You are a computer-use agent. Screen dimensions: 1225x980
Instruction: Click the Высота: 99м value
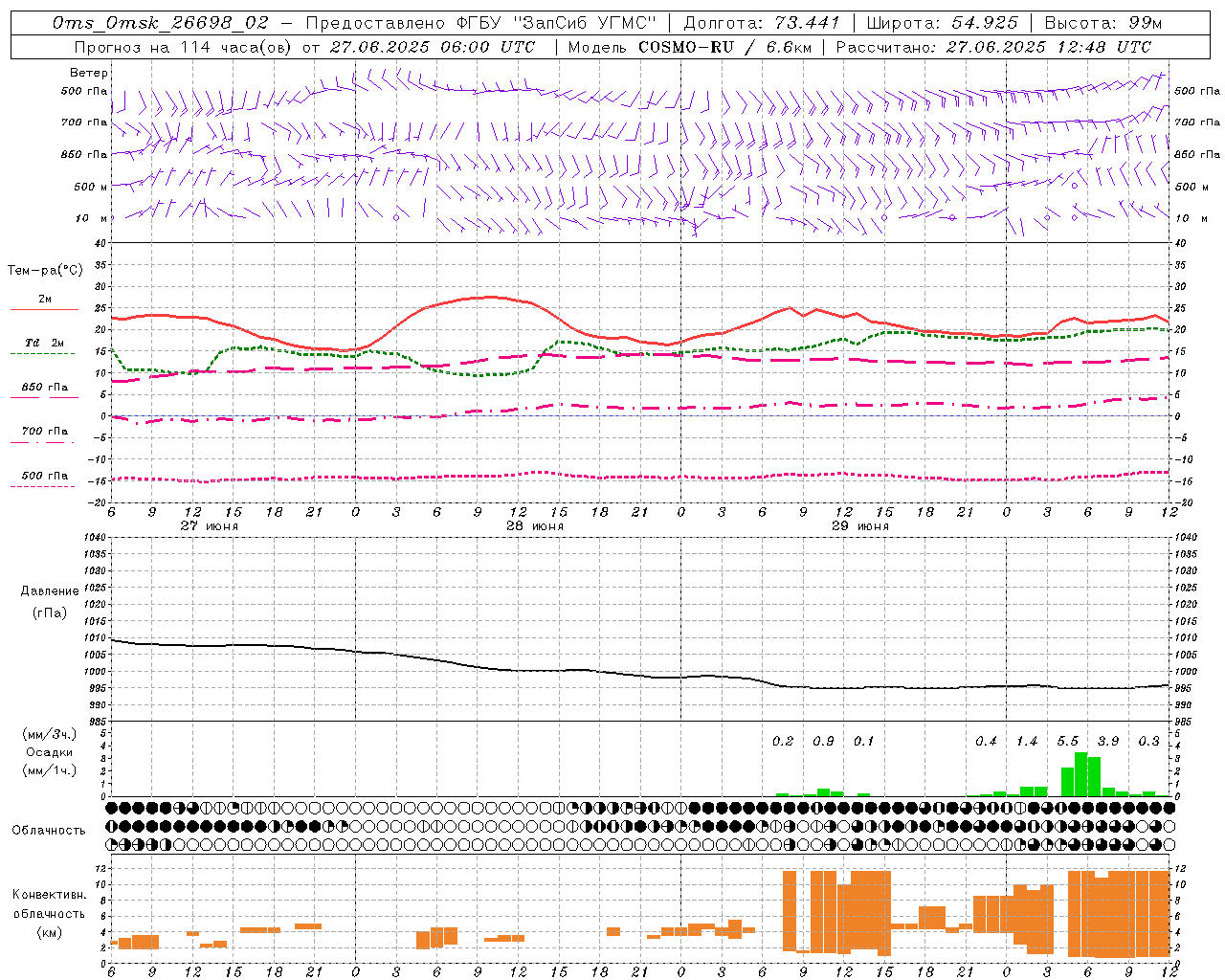(1103, 22)
